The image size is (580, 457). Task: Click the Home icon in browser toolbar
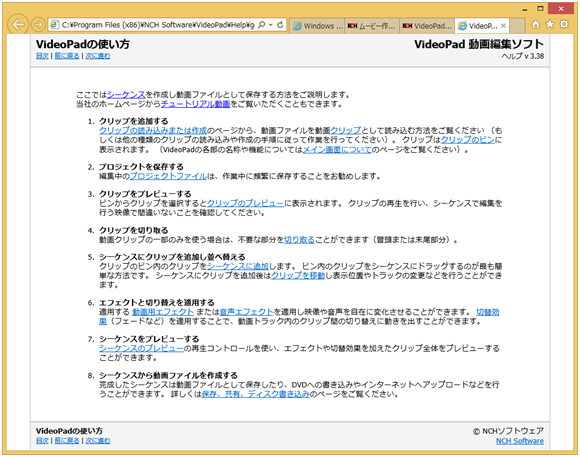click(x=535, y=24)
